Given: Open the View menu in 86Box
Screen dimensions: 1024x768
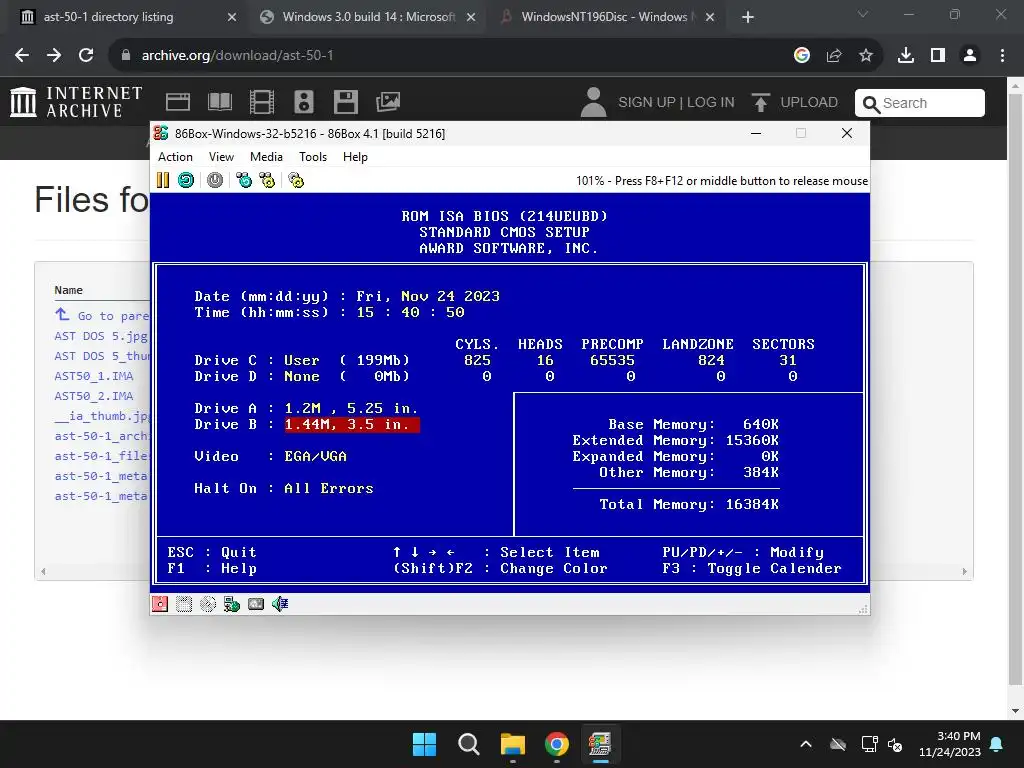Looking at the screenshot, I should click(x=221, y=157).
